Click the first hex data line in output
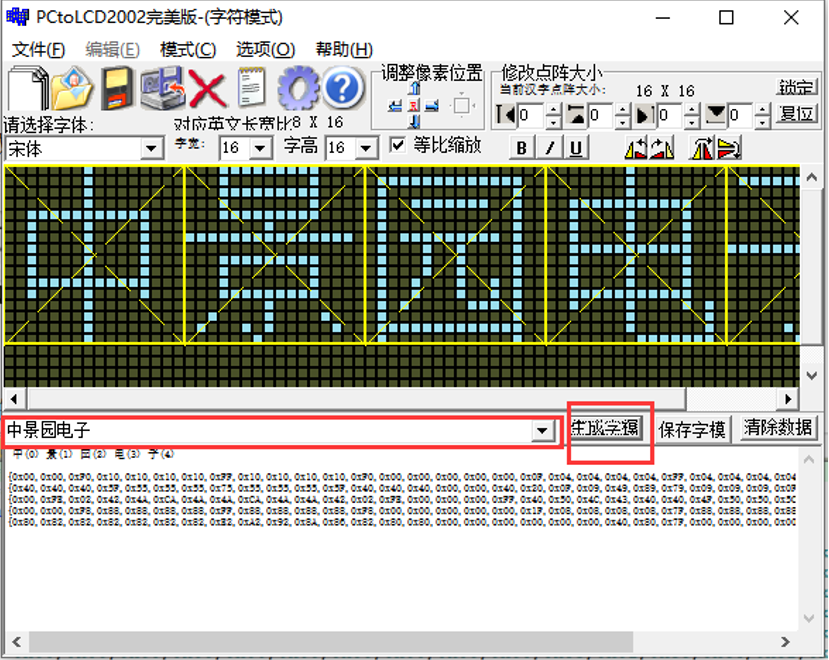Screen dimensions: 829x660 (402, 477)
